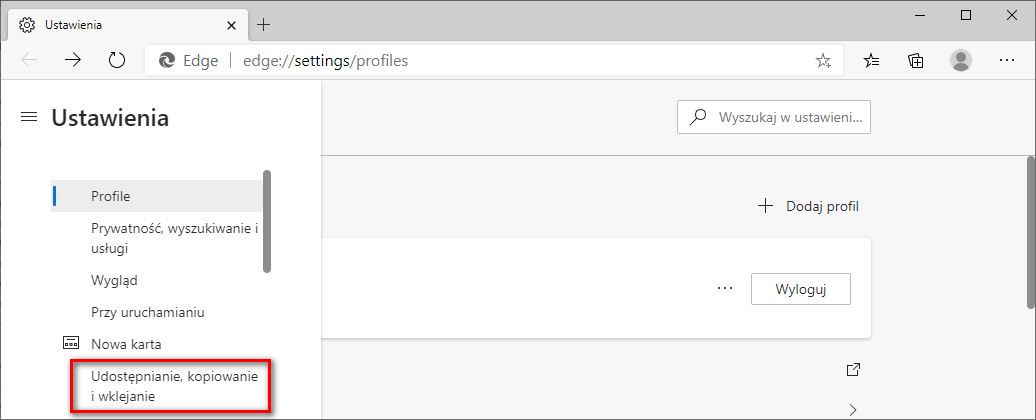This screenshot has height=420, width=1036.
Task: Select Profile in settings sidebar
Action: pos(110,196)
